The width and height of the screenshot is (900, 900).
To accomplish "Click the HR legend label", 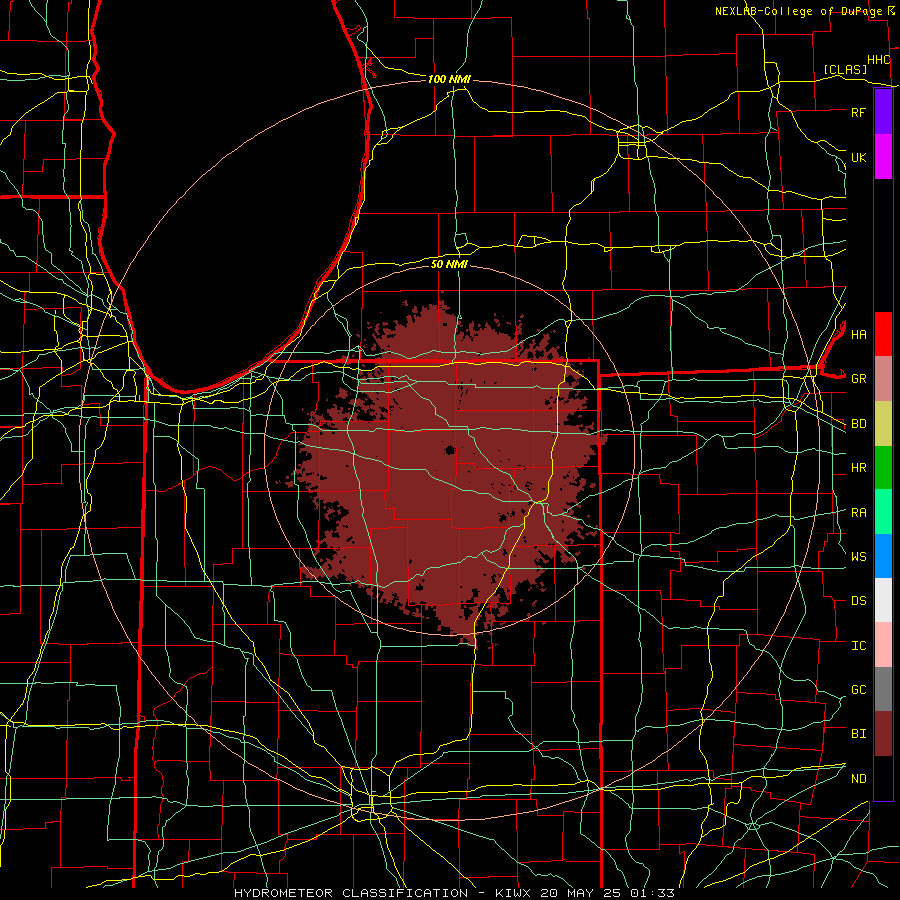I will click(x=858, y=468).
